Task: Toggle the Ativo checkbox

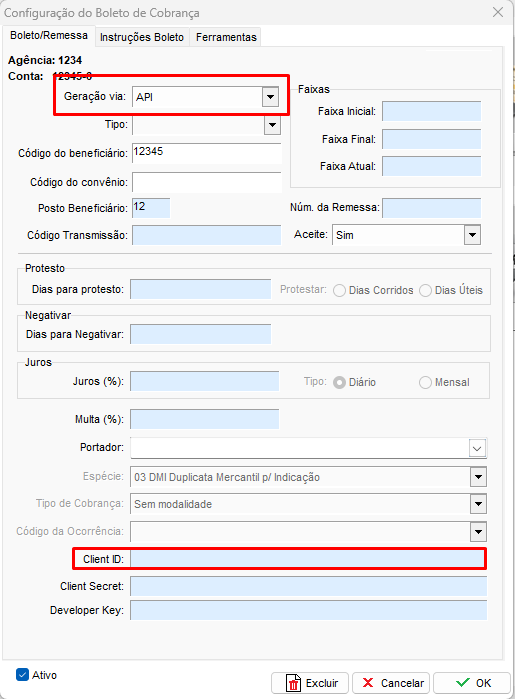Action: coord(22,674)
